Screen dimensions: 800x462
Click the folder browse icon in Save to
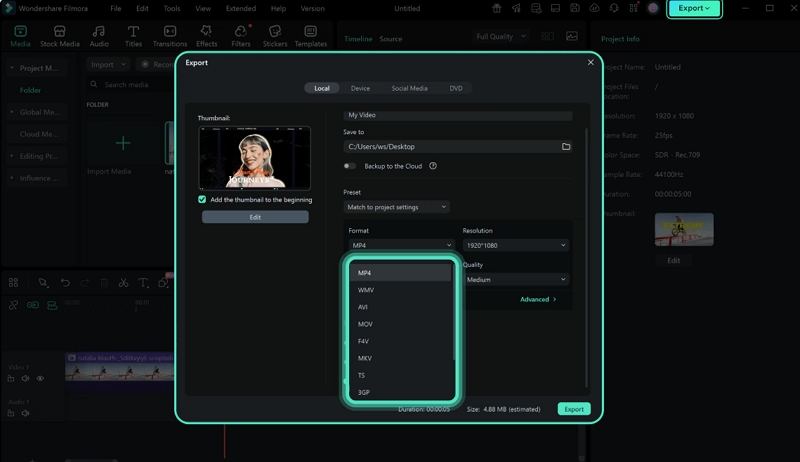coord(566,147)
